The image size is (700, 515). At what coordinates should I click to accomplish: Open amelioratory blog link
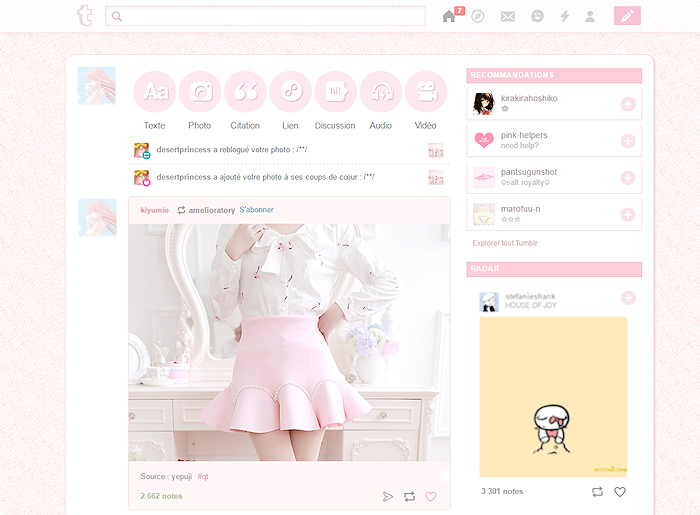(x=212, y=210)
